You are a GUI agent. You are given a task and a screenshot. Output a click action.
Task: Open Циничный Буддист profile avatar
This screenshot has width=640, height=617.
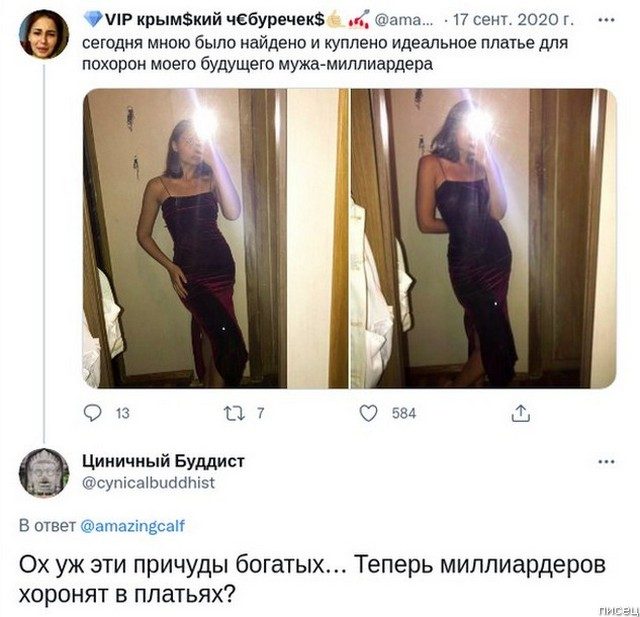pos(44,473)
